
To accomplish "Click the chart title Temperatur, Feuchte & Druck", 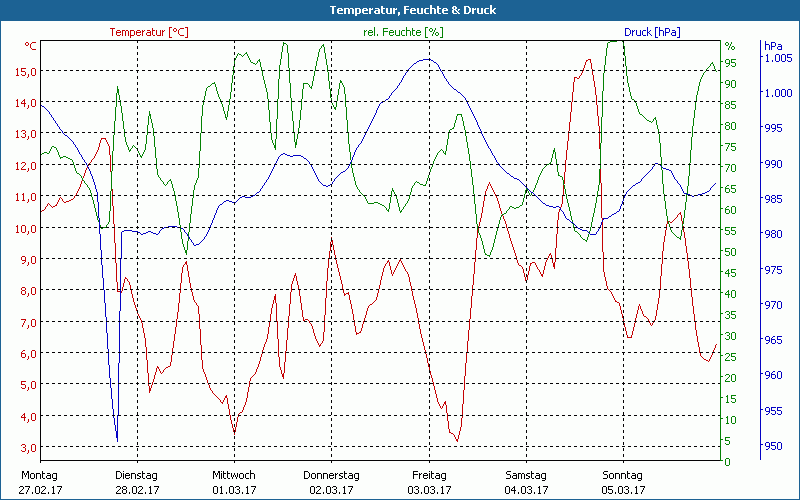I will pos(399,10).
